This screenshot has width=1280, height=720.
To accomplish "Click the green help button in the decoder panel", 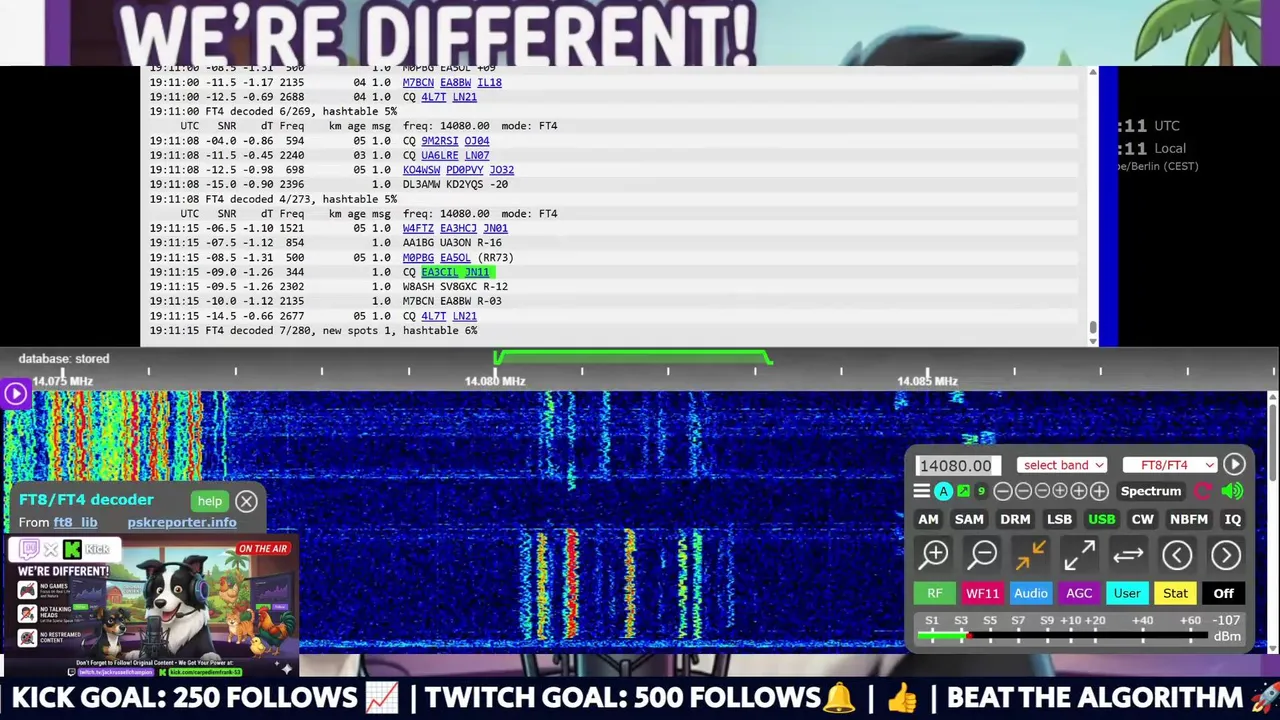I will tap(209, 501).
